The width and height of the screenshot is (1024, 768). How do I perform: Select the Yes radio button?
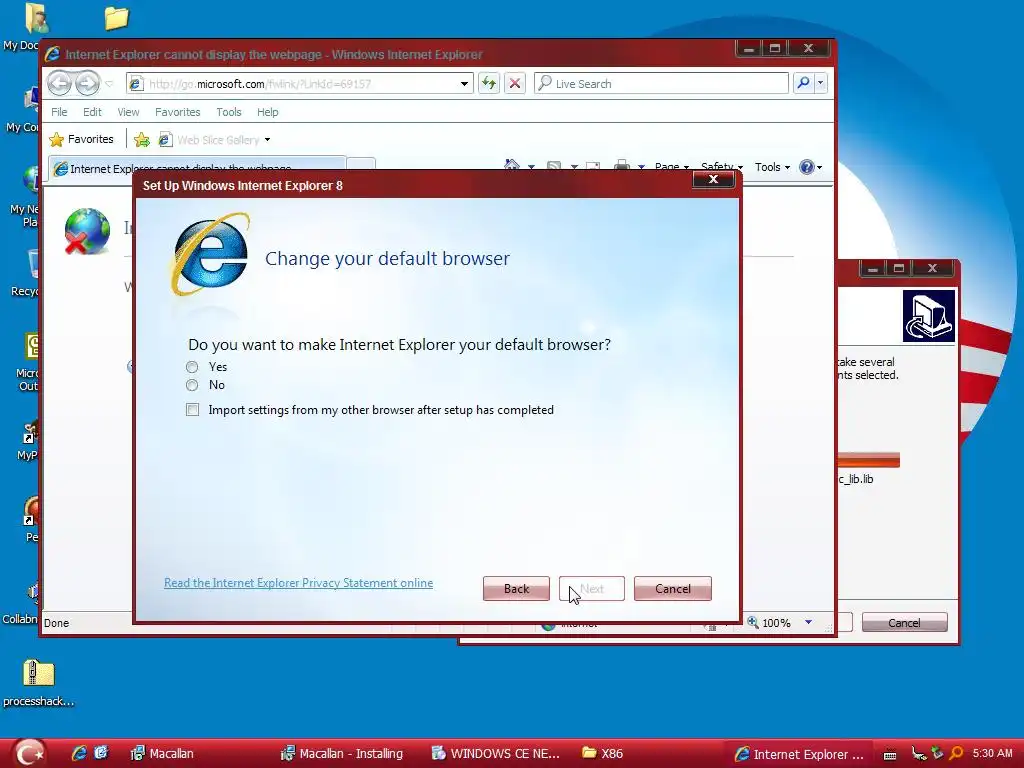click(192, 367)
